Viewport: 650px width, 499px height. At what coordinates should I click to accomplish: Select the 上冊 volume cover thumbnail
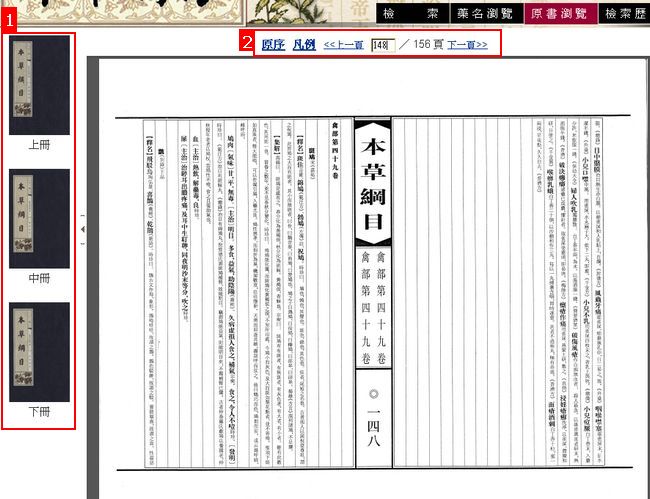(x=39, y=85)
